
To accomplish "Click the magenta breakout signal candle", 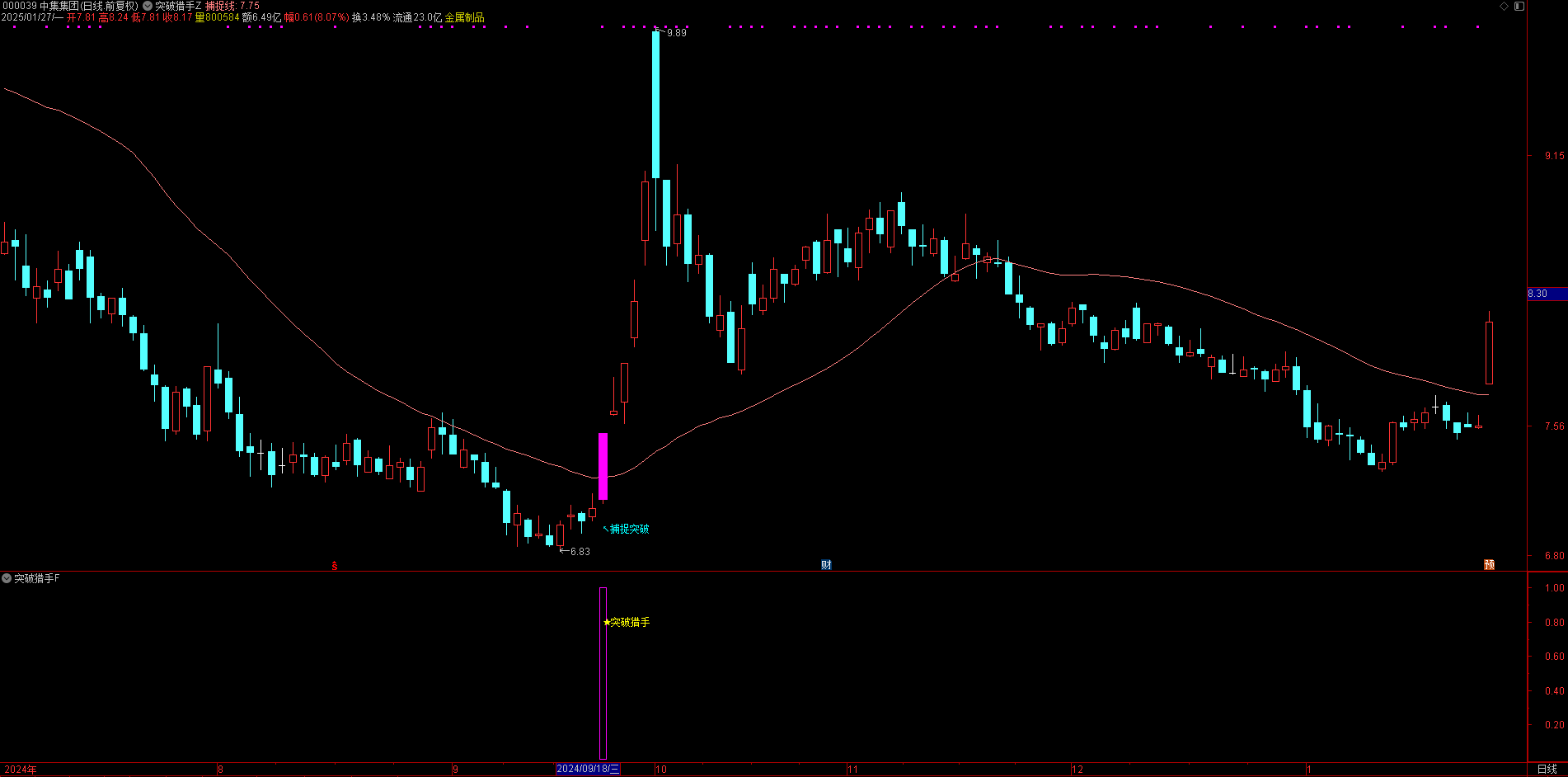I will pos(603,466).
